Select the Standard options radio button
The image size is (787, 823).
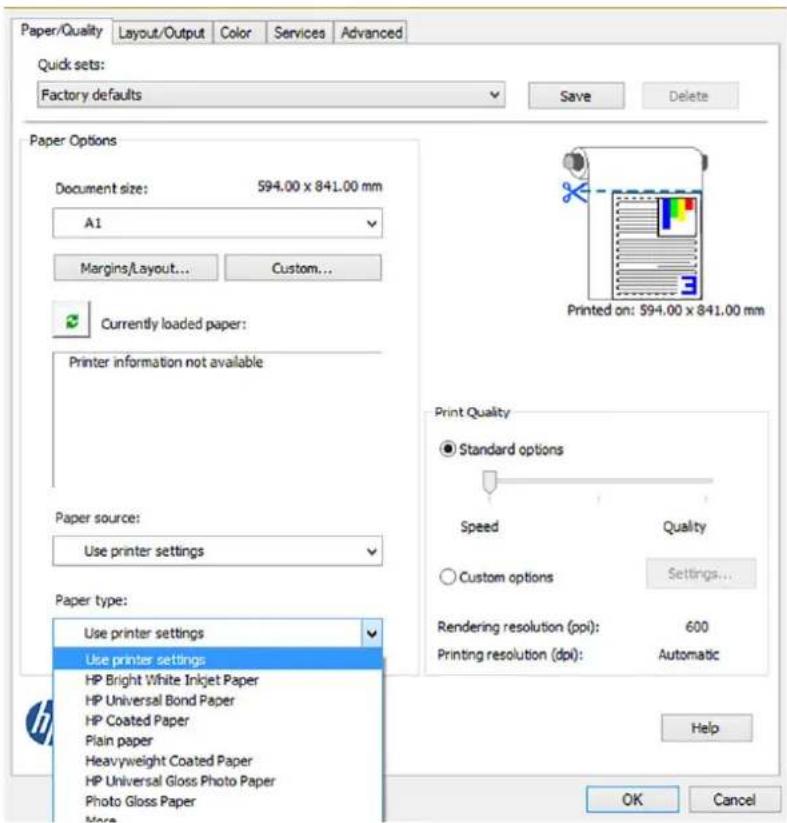[x=447, y=449]
